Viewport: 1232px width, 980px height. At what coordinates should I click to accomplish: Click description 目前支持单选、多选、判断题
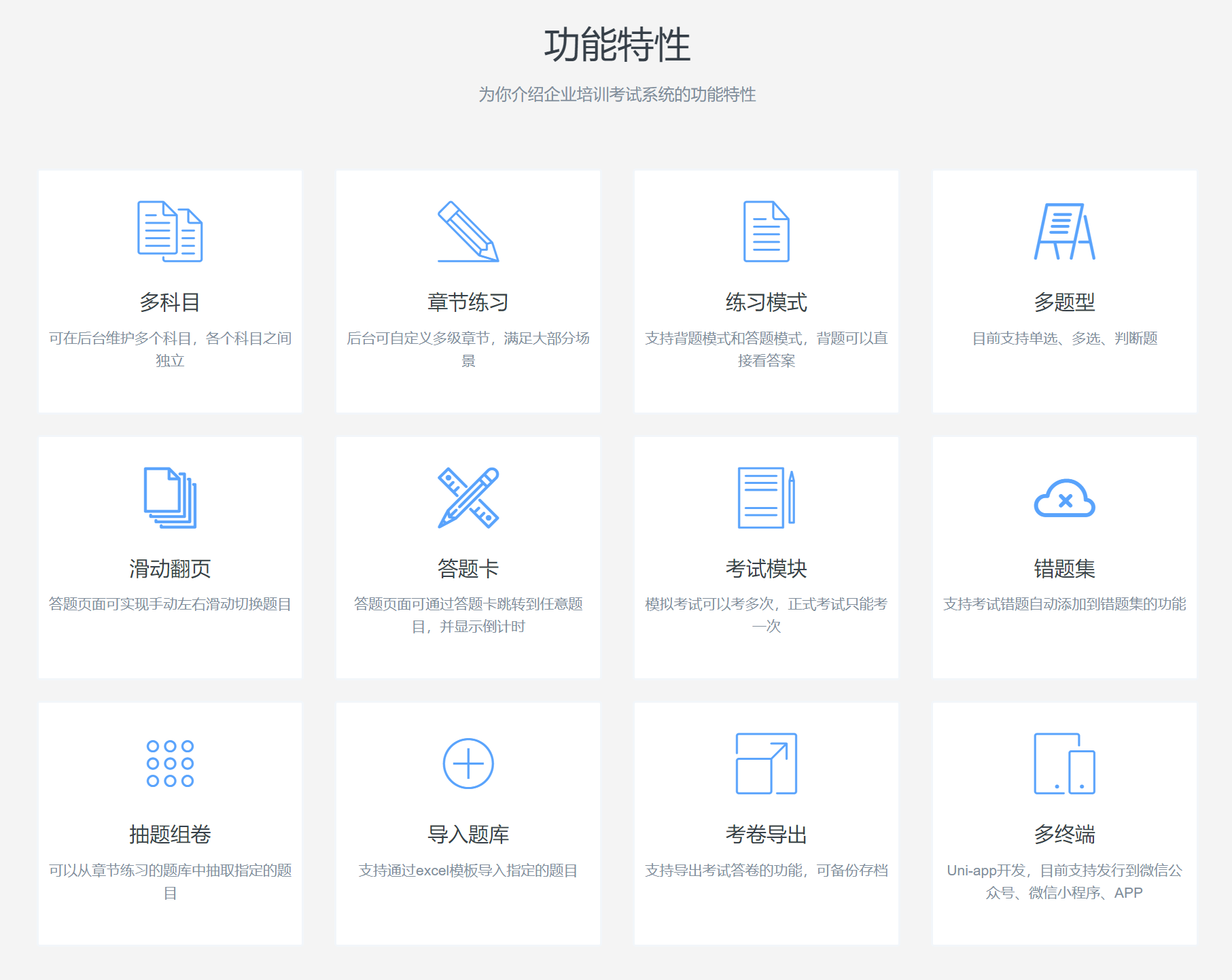pos(1064,338)
